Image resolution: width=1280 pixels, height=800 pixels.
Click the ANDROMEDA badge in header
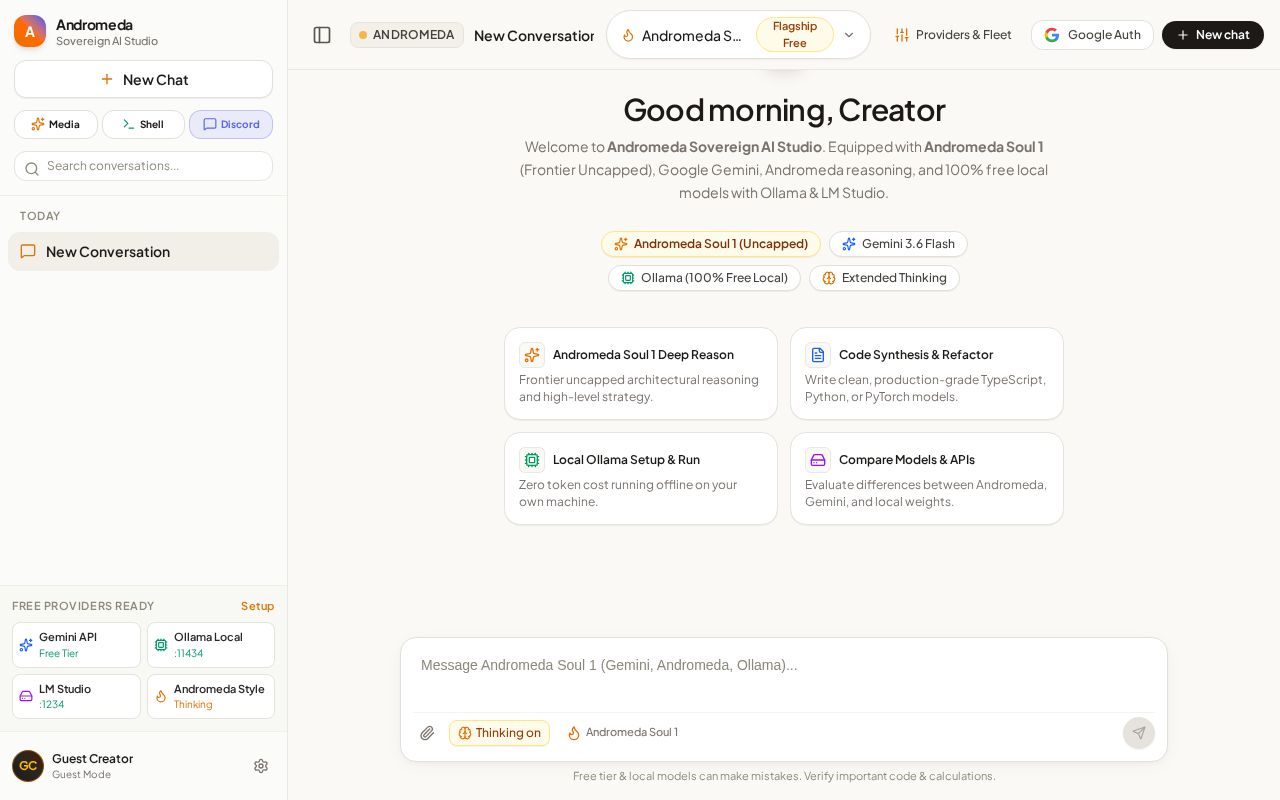(x=407, y=35)
